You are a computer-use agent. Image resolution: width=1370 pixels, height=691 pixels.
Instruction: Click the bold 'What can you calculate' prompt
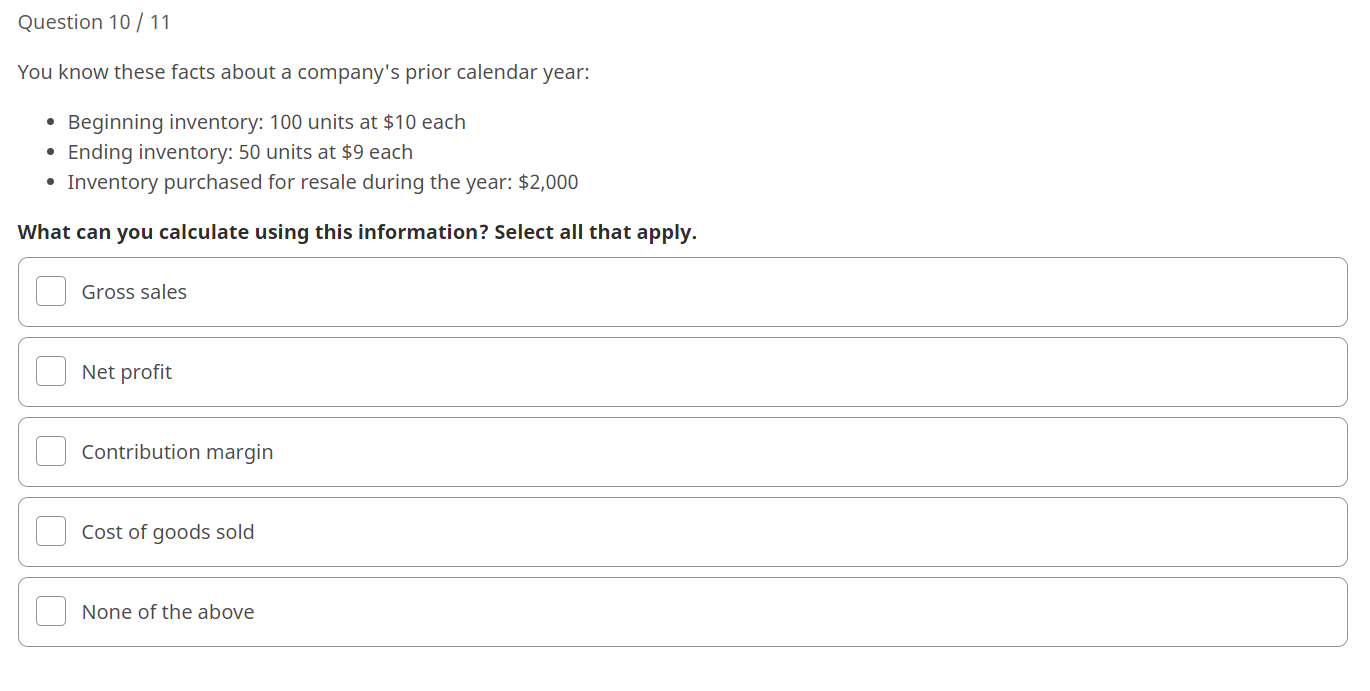(x=357, y=232)
